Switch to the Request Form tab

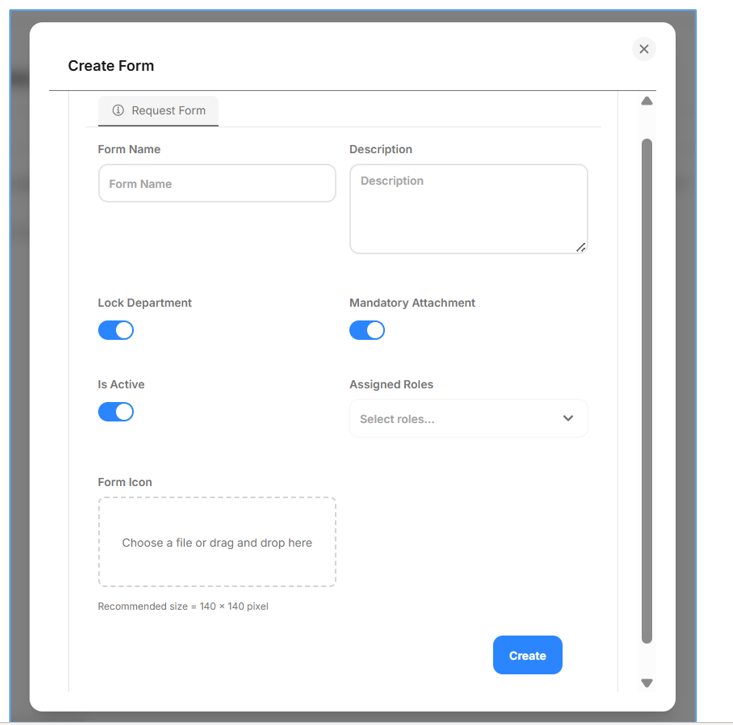[x=159, y=110]
